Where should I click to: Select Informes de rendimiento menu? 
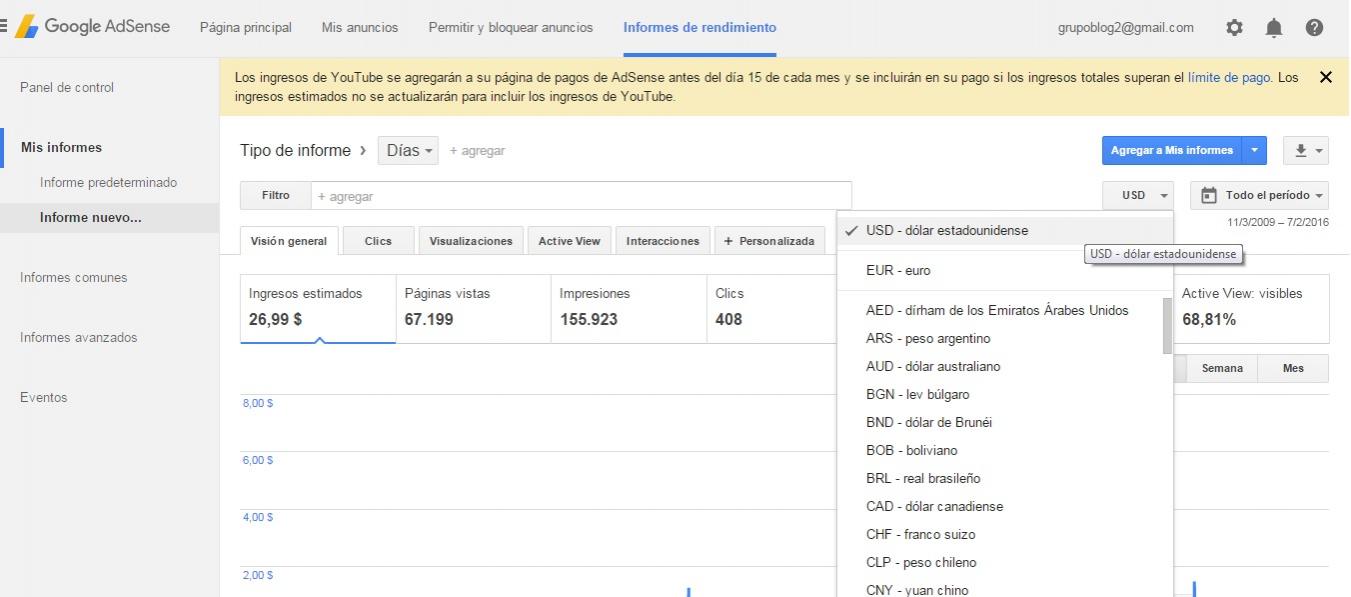tap(700, 28)
